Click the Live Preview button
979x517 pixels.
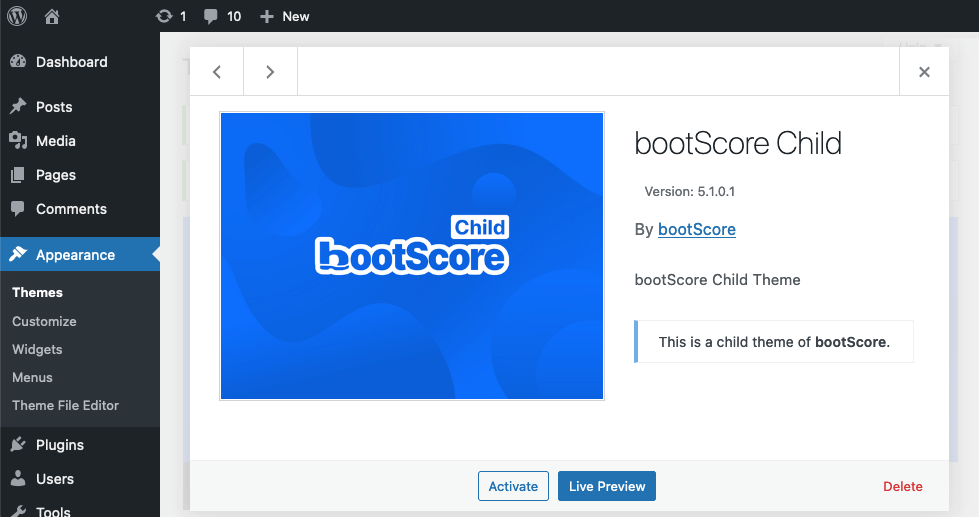607,486
